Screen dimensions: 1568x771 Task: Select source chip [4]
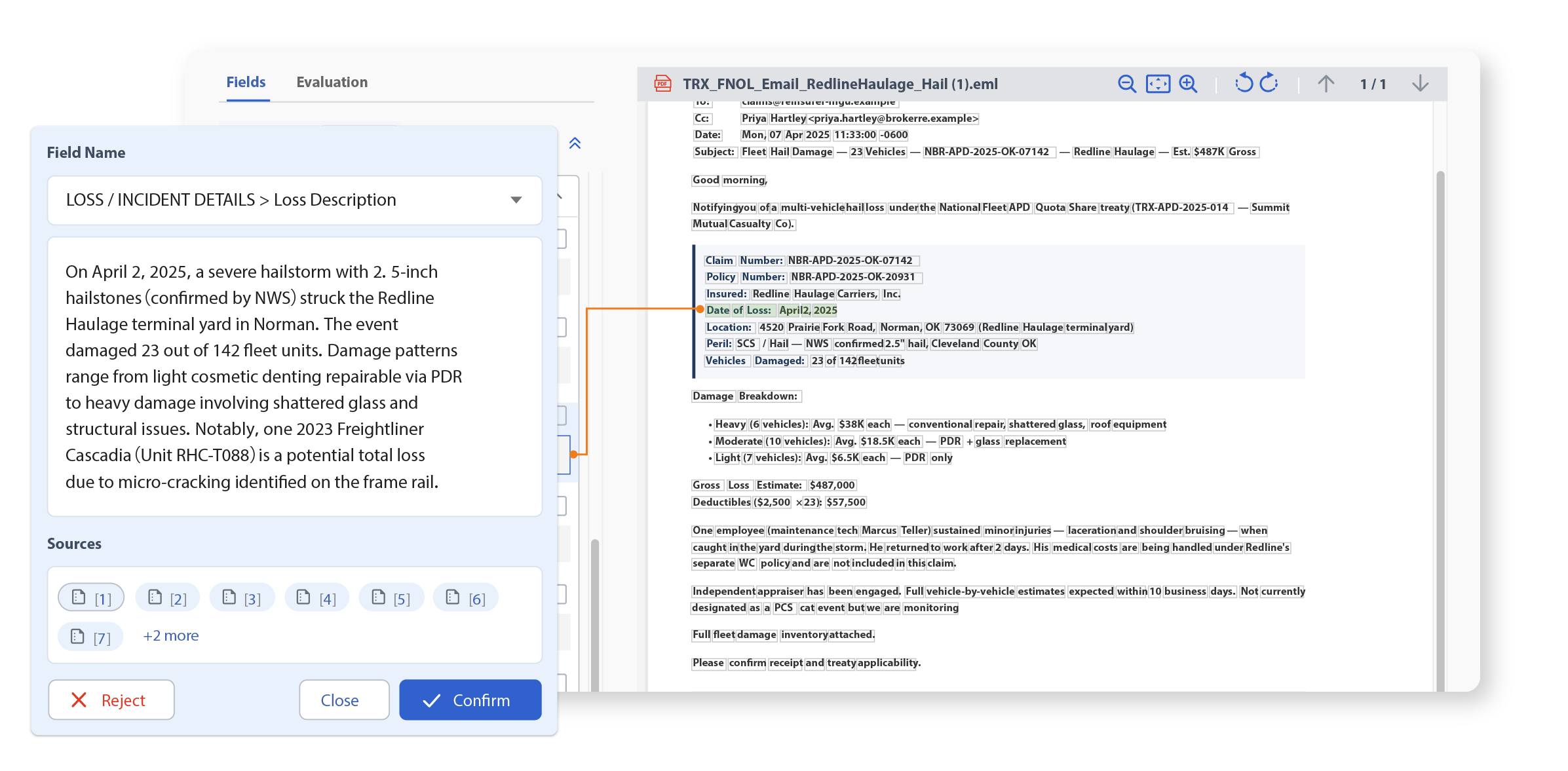tap(316, 597)
